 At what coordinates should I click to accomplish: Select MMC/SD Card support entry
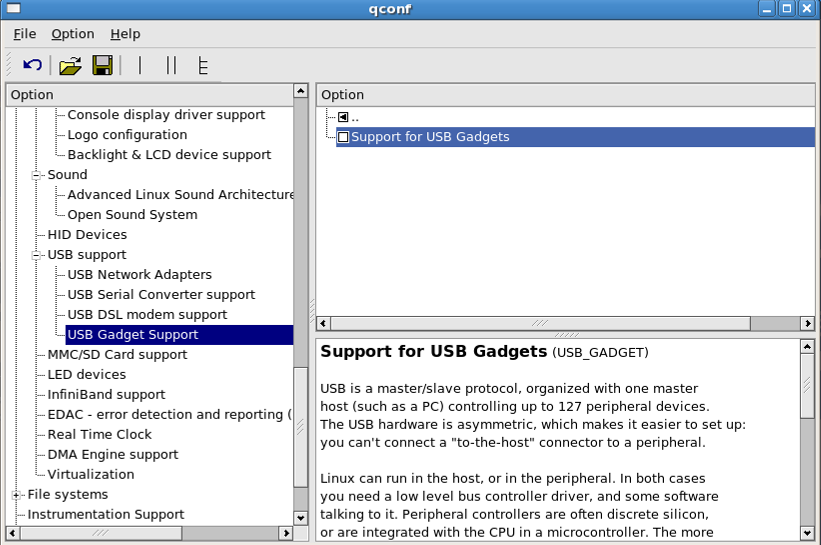[117, 355]
